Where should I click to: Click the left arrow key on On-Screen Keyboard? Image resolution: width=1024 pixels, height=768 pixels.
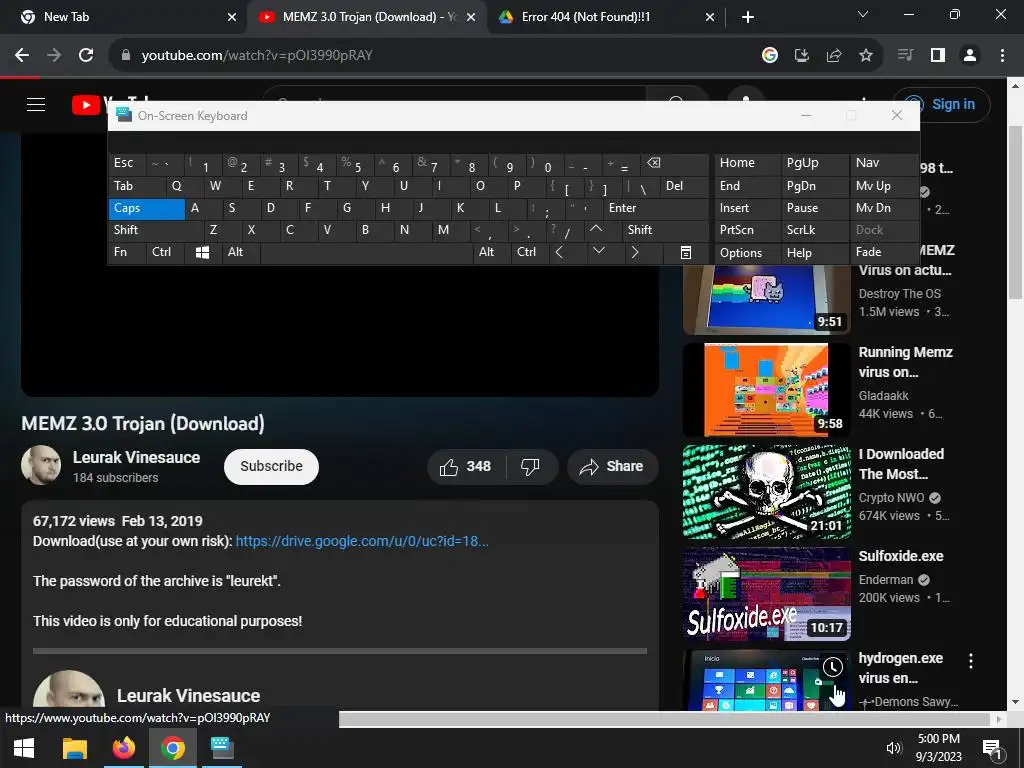coord(559,253)
